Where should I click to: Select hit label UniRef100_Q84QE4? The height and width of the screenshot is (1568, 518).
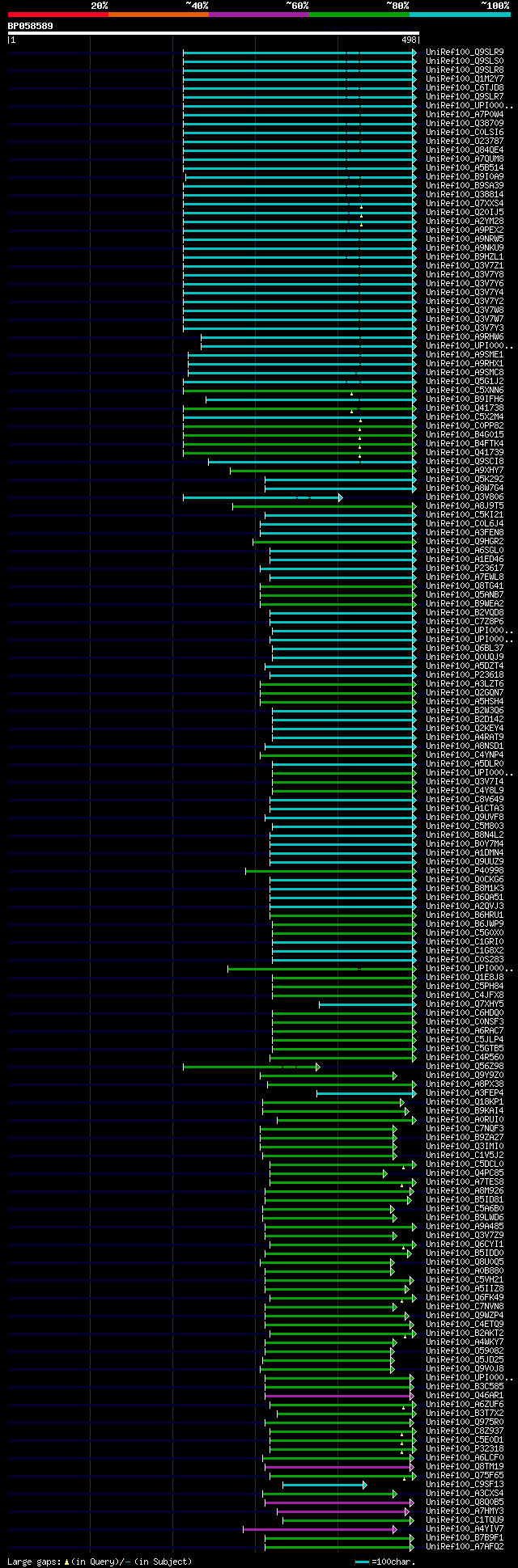click(465, 150)
